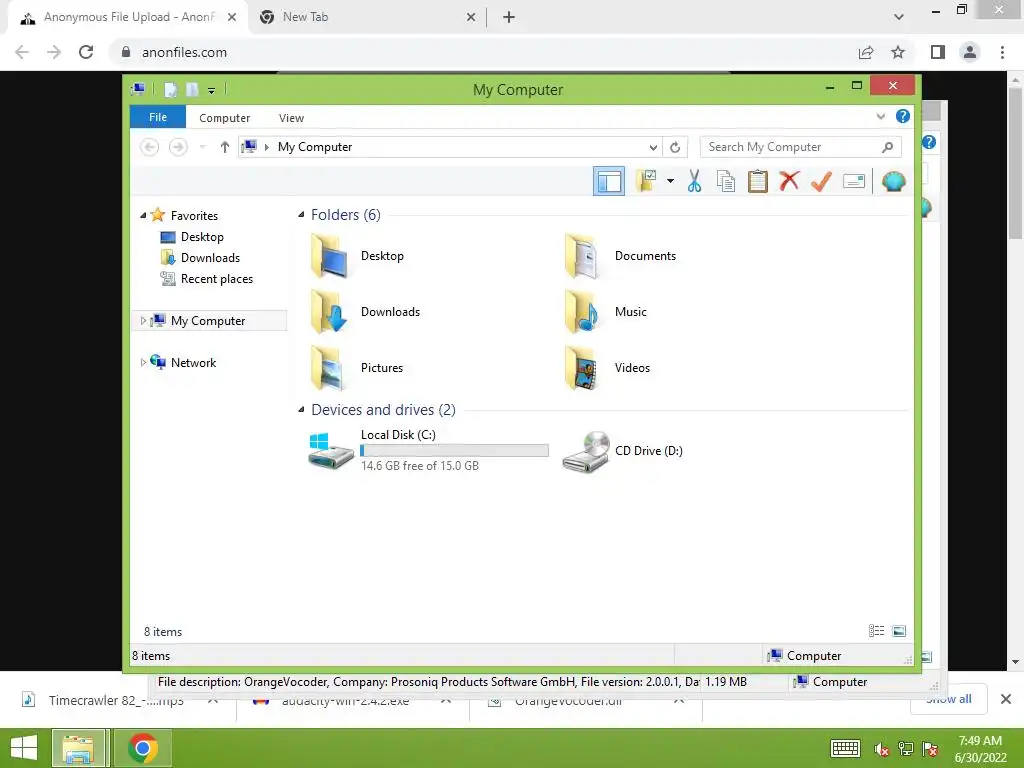Expand Network in navigation pane
Image resolution: width=1024 pixels, height=768 pixels.
(x=143, y=362)
